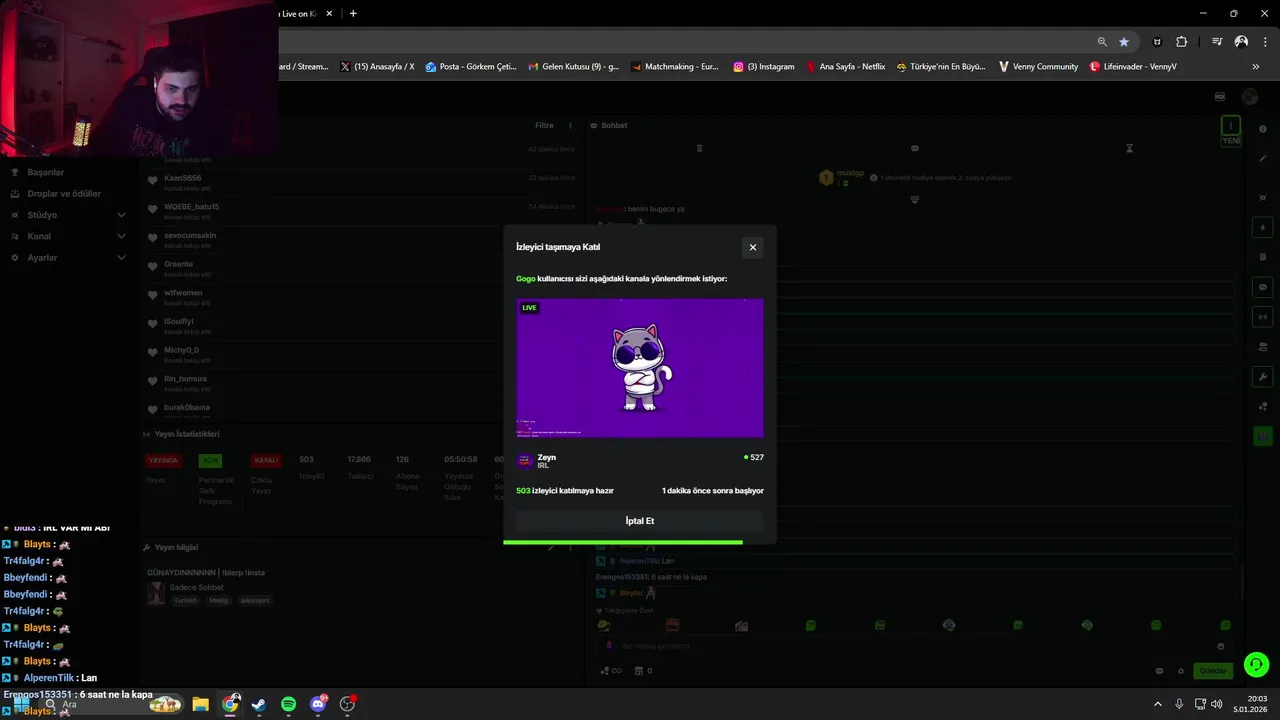Click the Zeyn channel avatar in dialog
1280x720 pixels.
click(524, 461)
